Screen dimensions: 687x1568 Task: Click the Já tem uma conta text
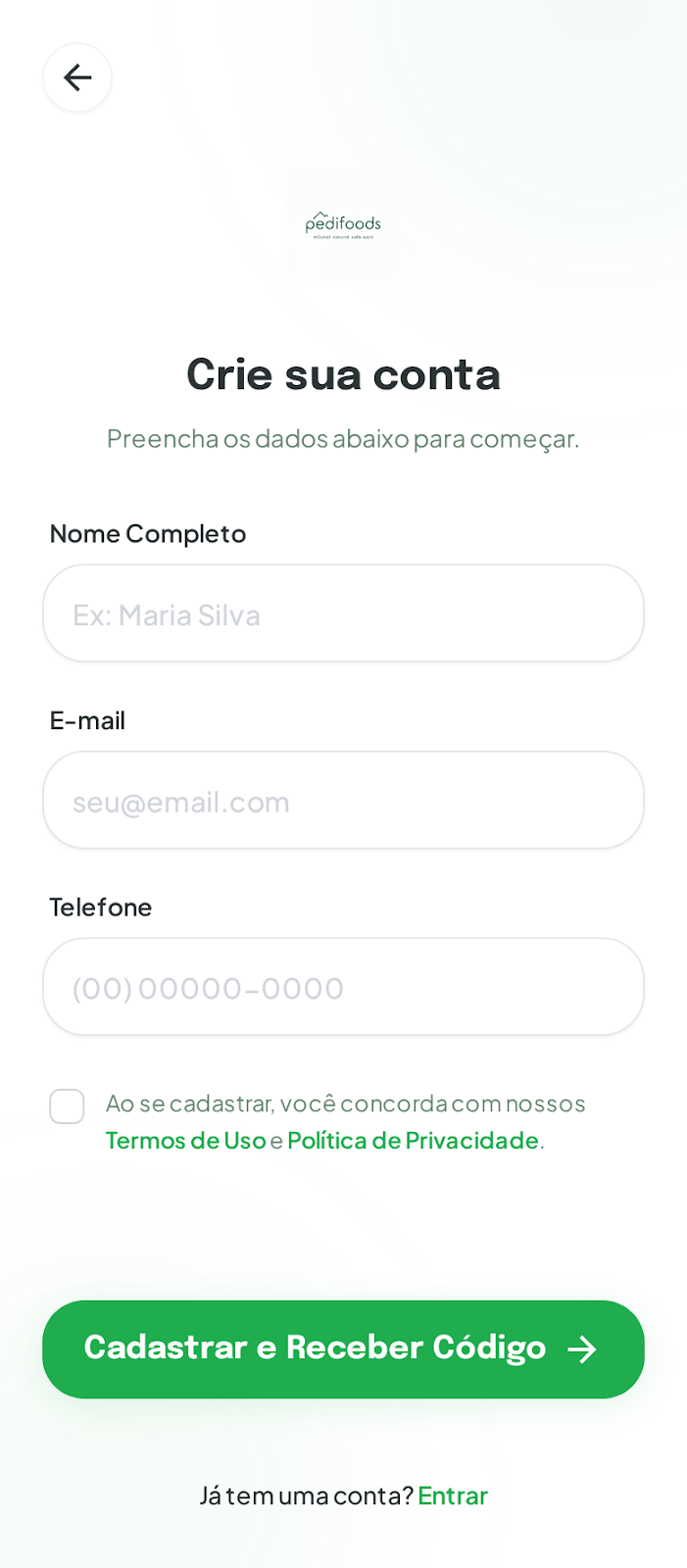tap(307, 1495)
